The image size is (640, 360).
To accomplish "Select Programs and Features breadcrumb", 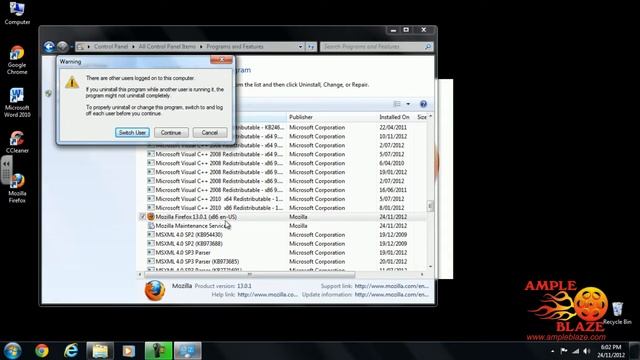I will click(x=235, y=47).
